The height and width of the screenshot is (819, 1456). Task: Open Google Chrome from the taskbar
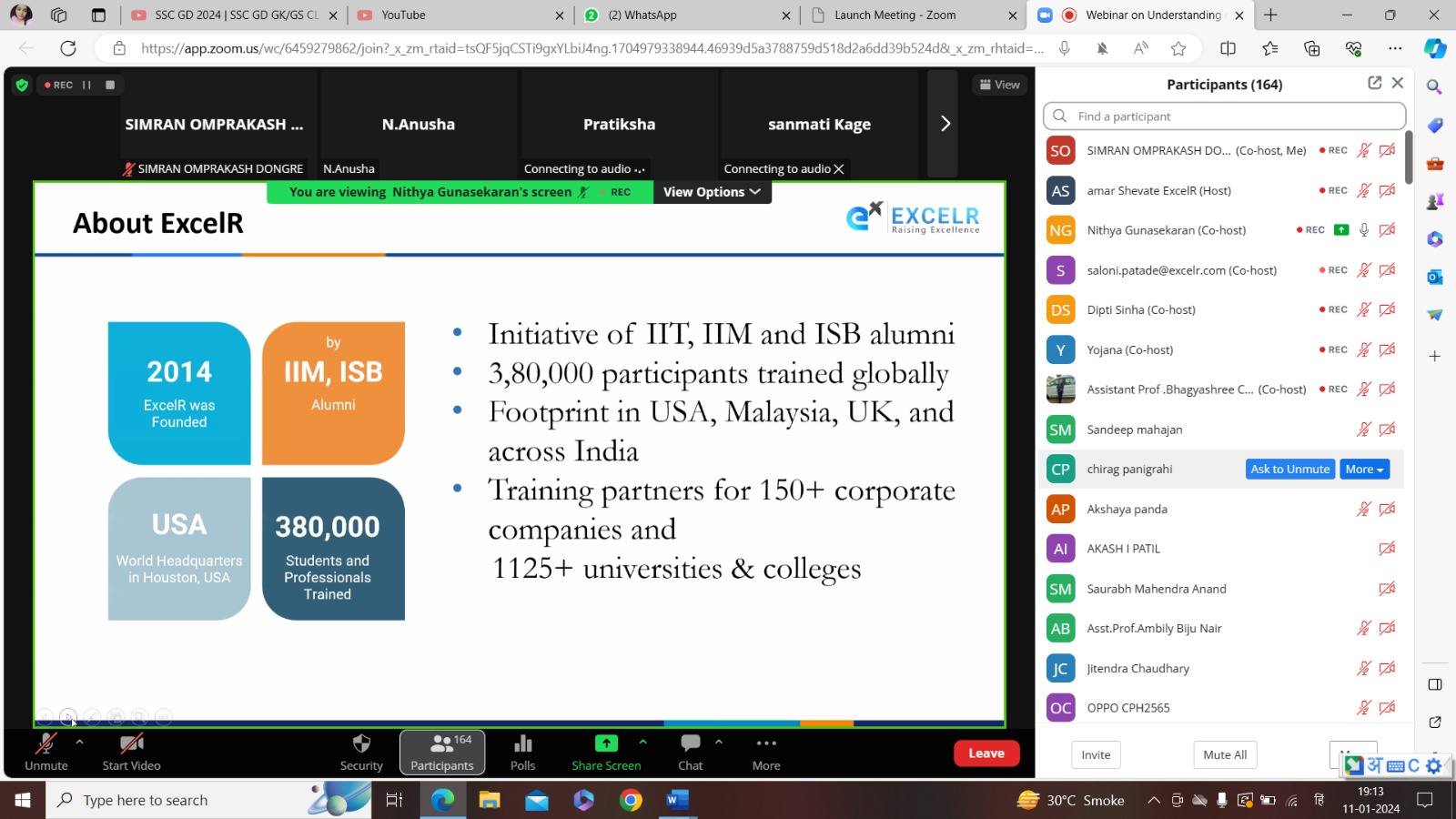631,800
